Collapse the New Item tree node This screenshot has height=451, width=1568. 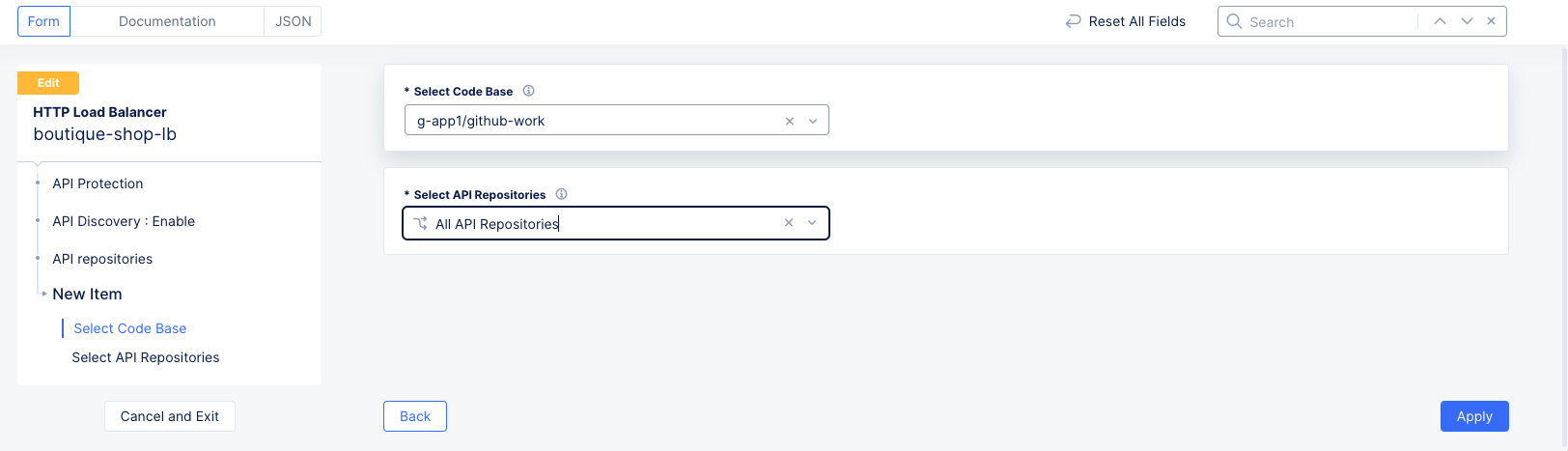coord(44,294)
